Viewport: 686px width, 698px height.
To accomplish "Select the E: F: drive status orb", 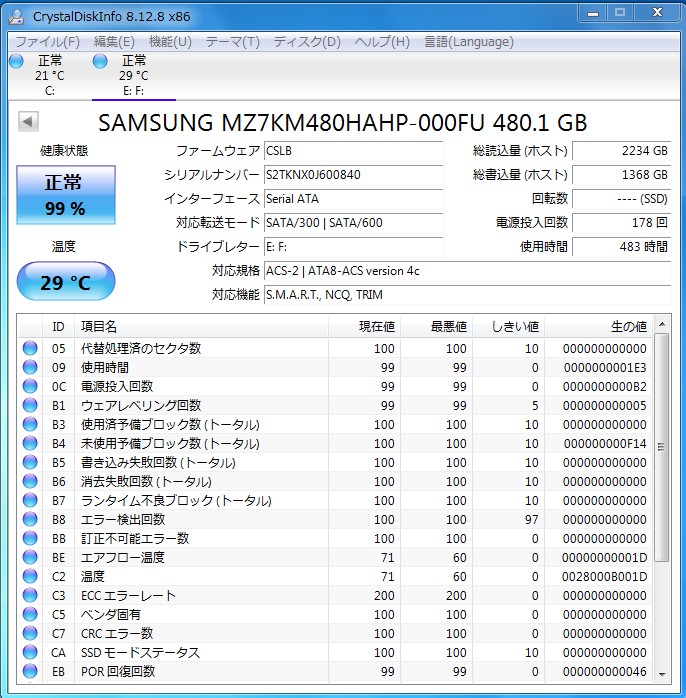I will pos(100,62).
